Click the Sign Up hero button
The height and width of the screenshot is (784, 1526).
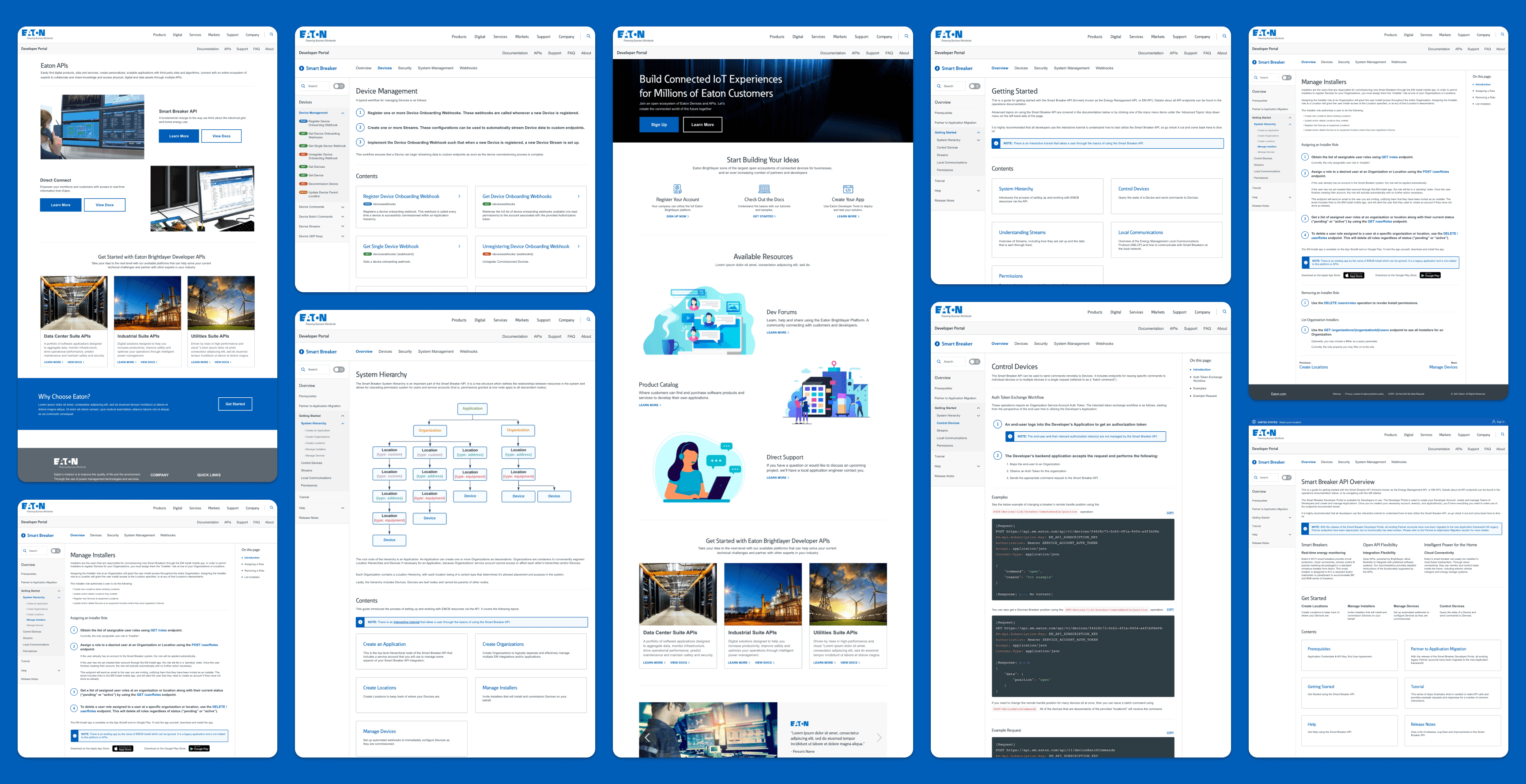pos(659,124)
